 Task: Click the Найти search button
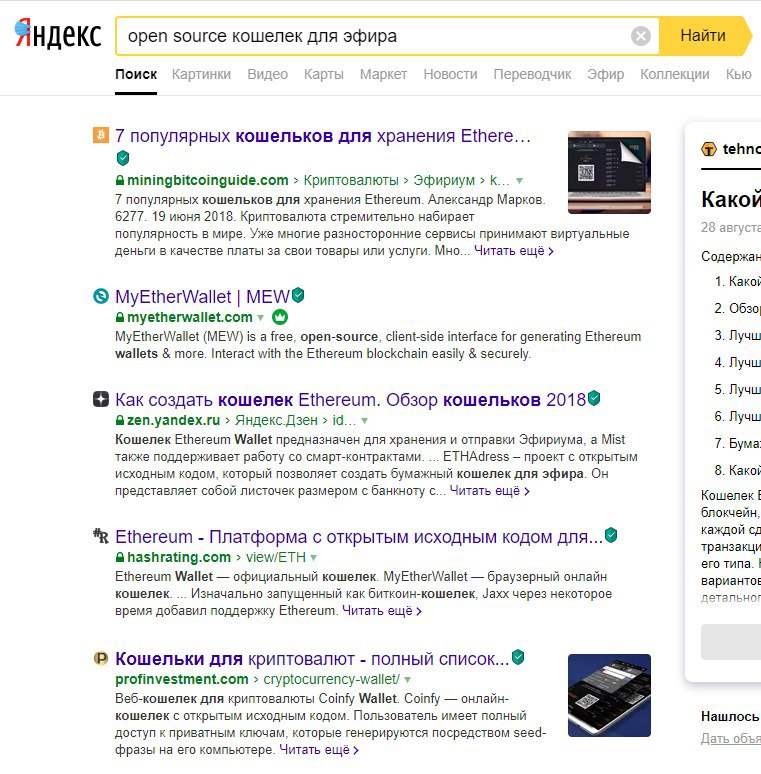click(x=703, y=36)
